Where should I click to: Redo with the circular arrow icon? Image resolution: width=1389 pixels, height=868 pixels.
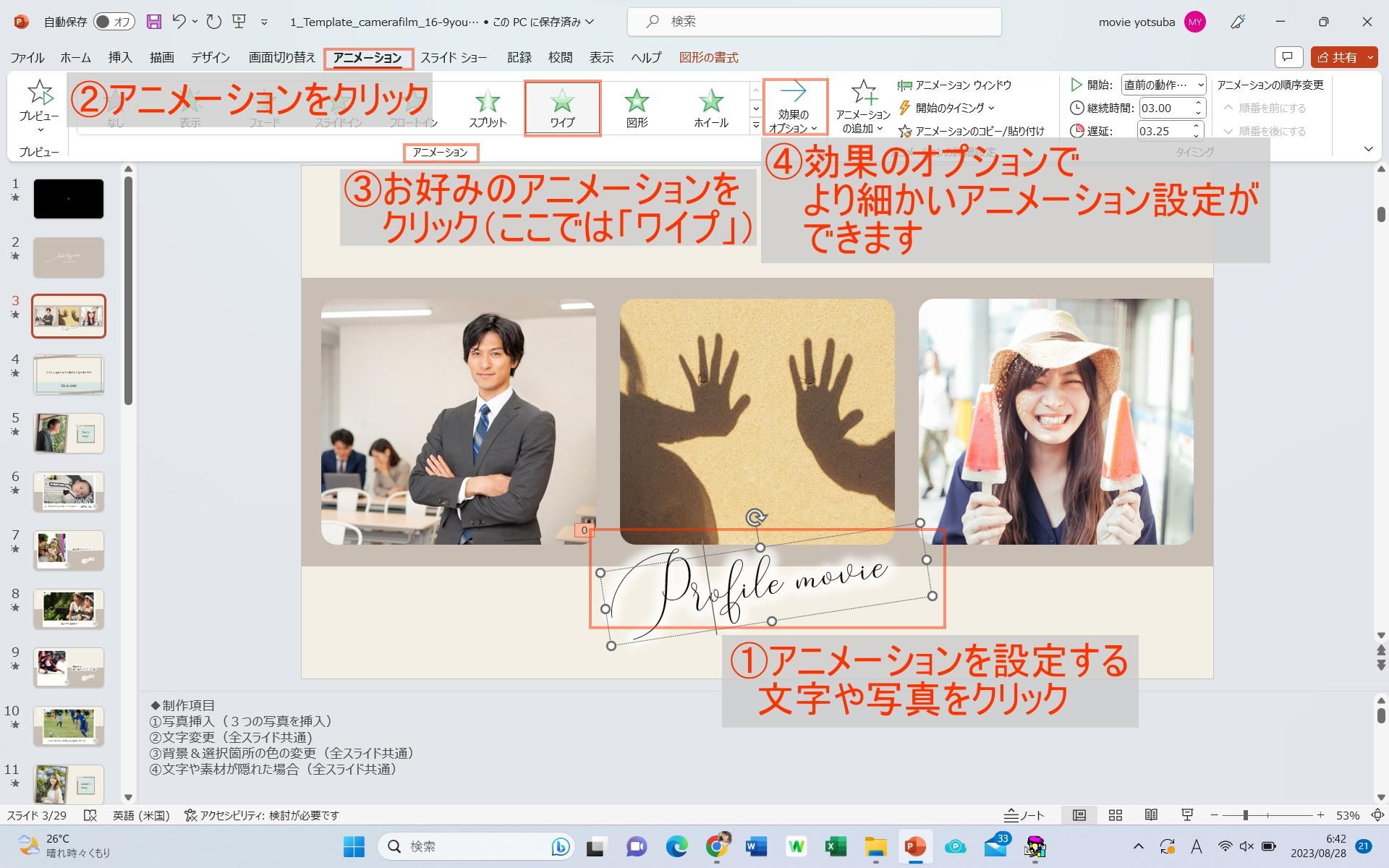(x=213, y=22)
